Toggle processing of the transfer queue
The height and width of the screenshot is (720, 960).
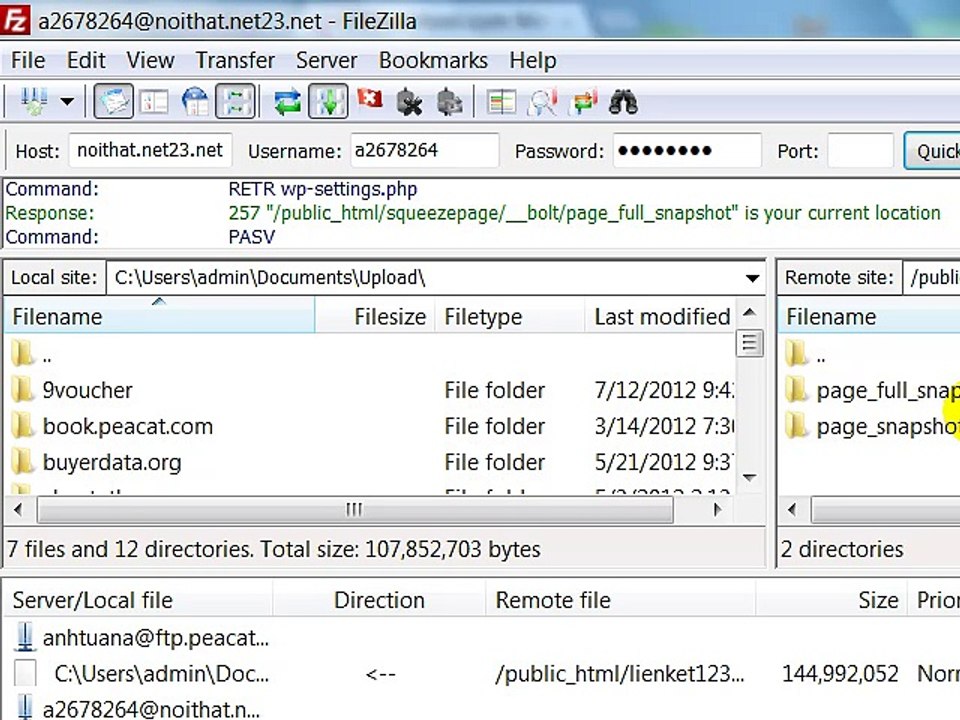tap(328, 102)
